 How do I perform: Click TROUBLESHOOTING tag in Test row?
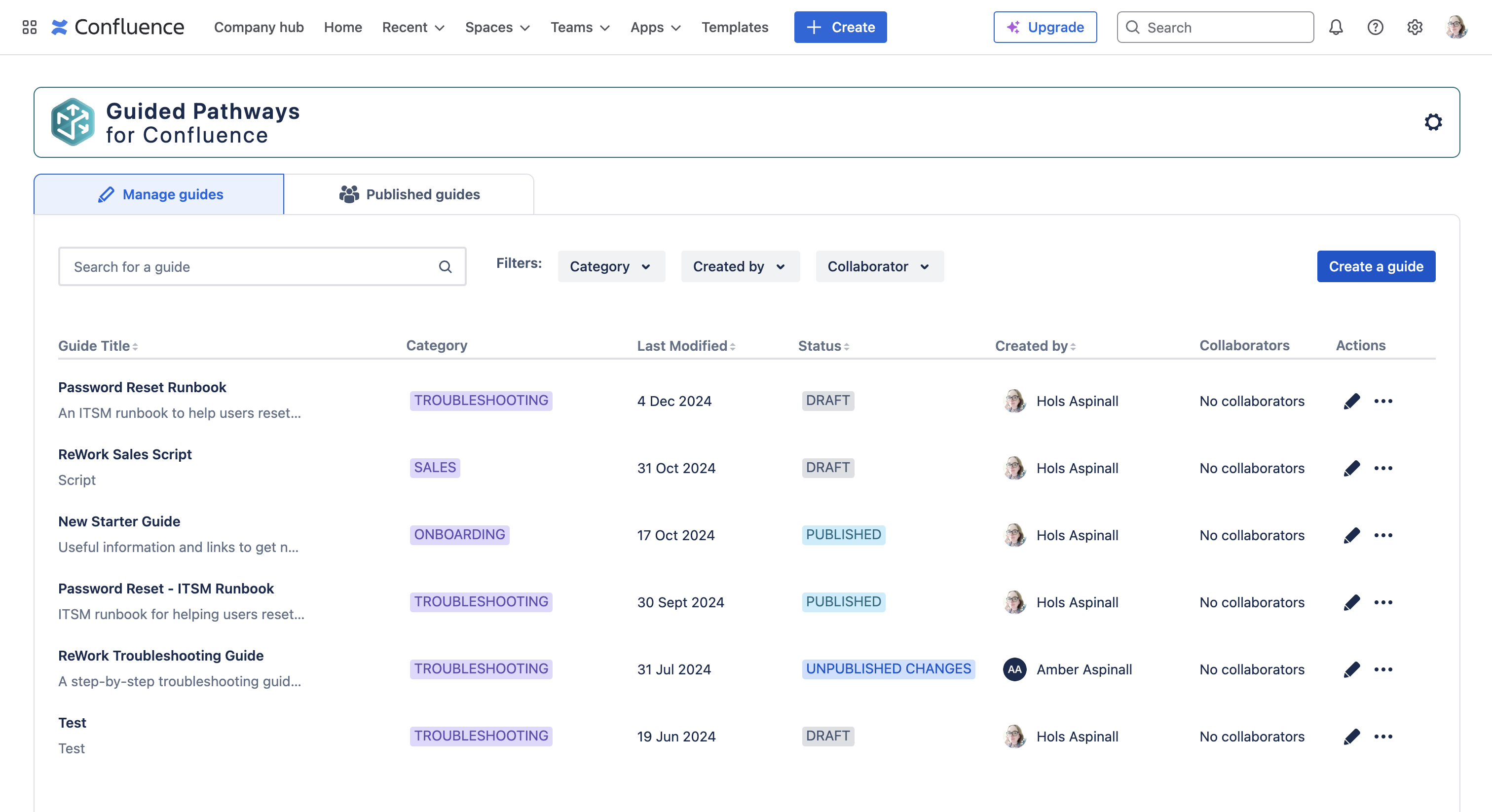pos(481,736)
